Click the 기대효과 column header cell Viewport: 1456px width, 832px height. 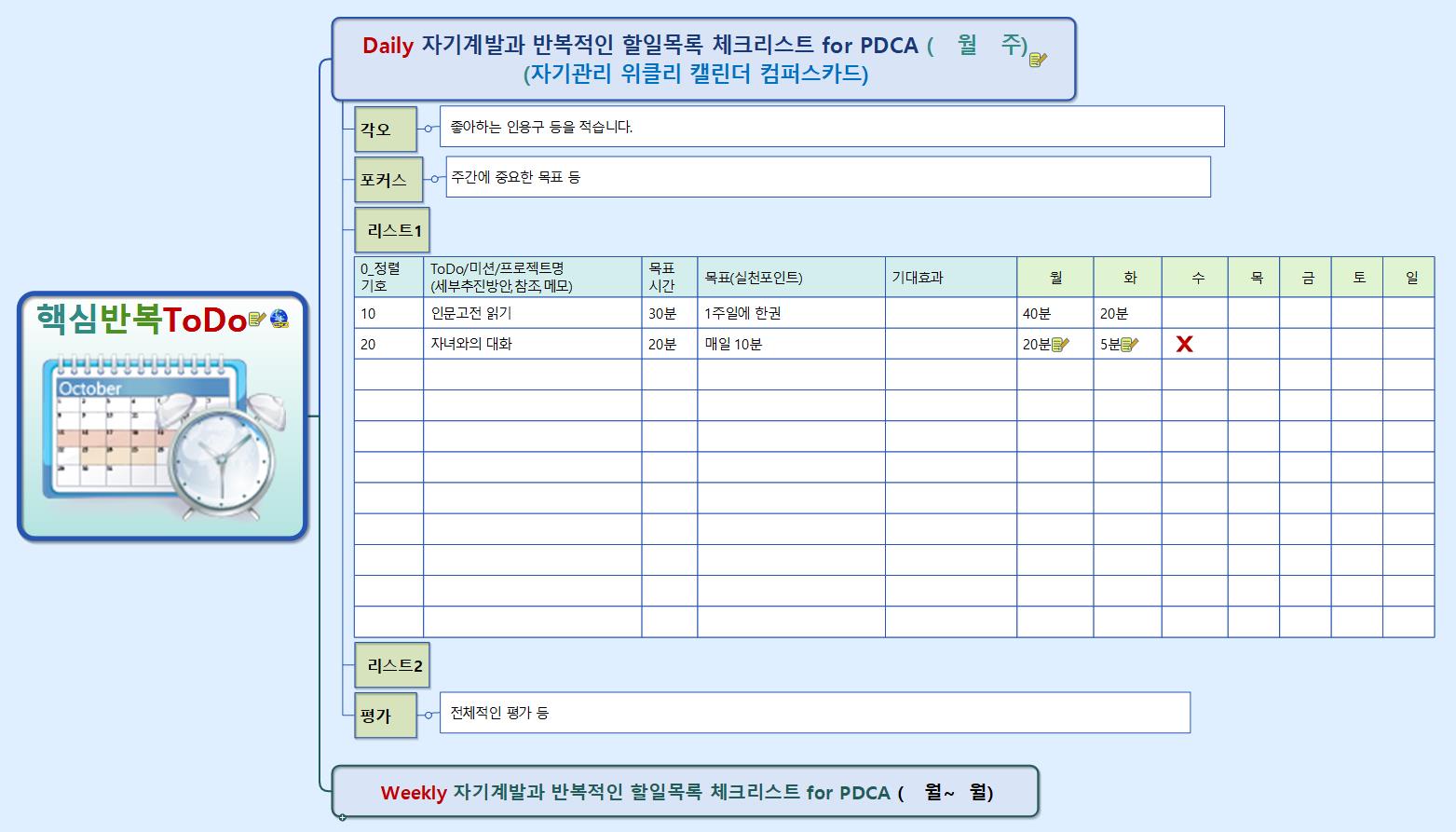[x=950, y=278]
